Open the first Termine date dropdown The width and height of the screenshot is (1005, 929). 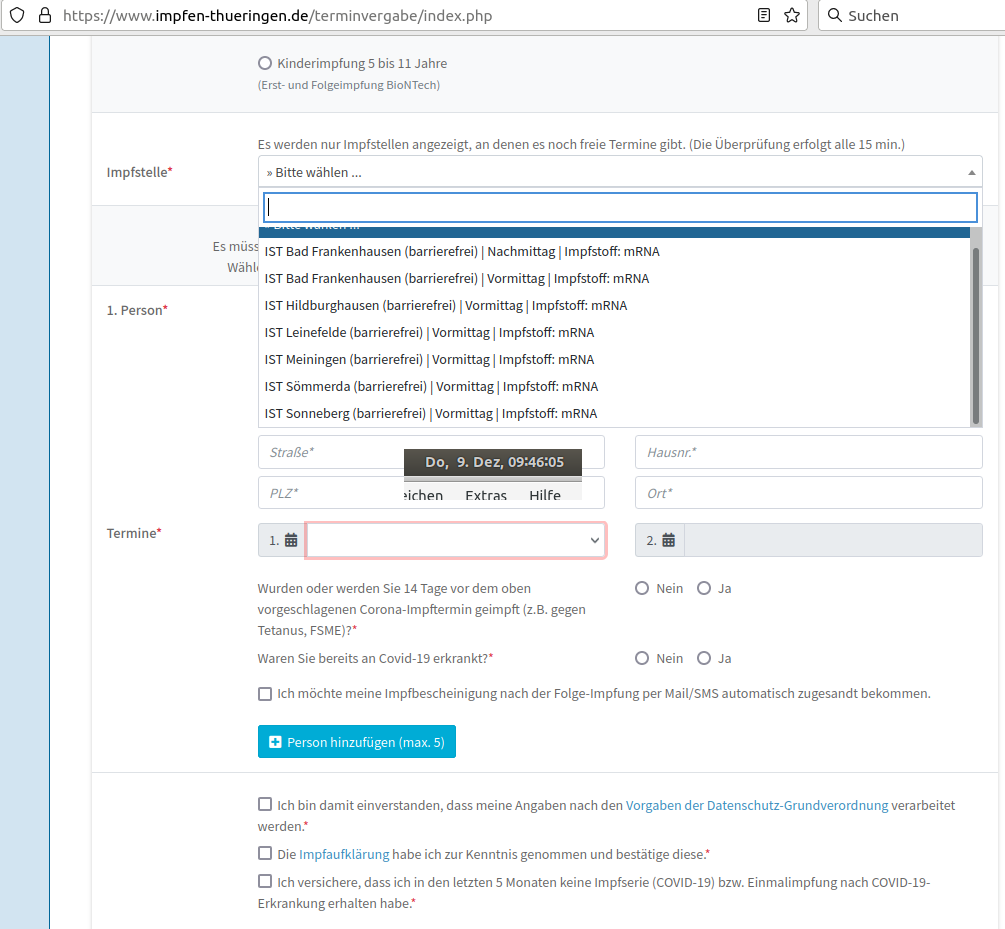click(455, 540)
